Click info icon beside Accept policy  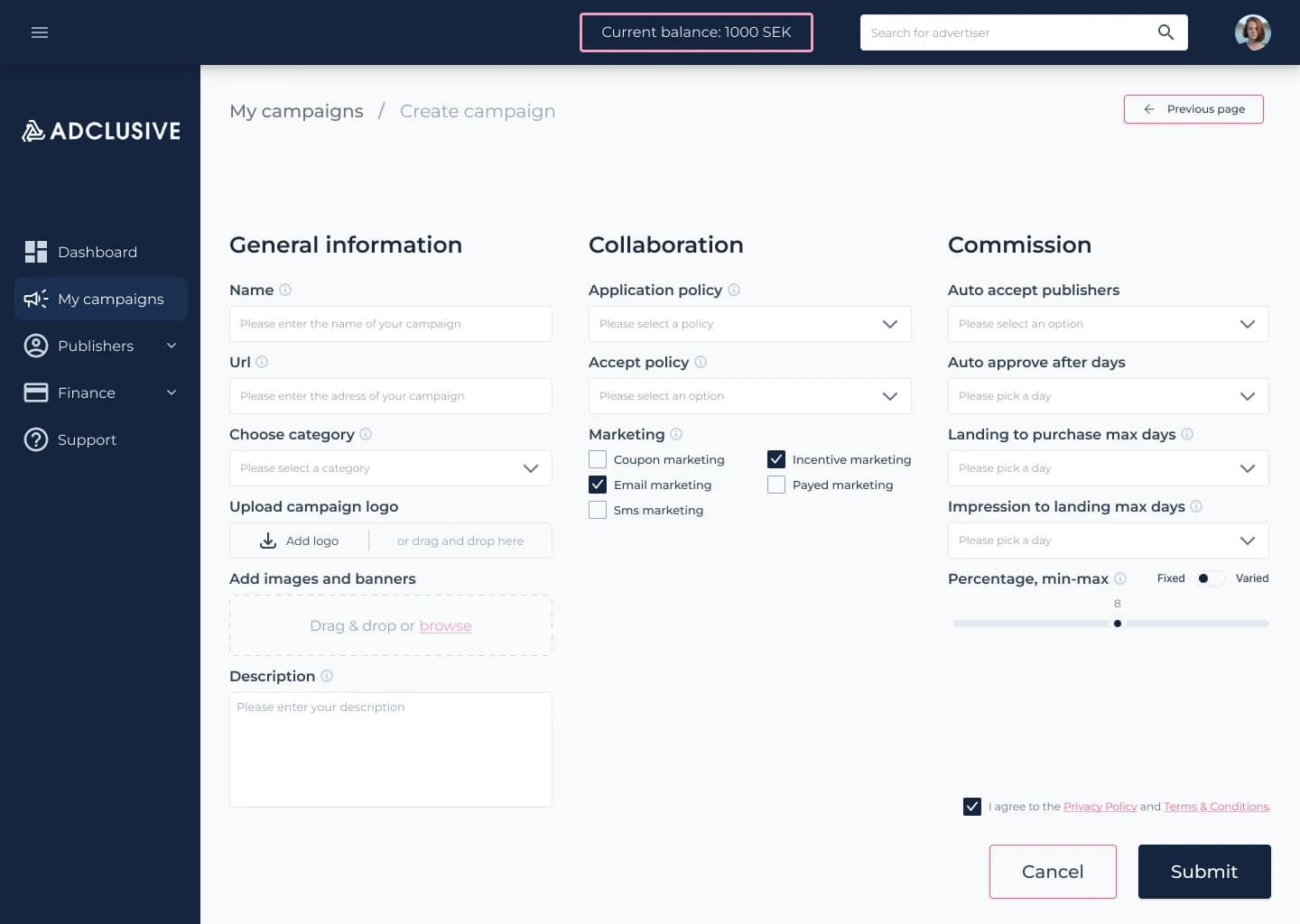click(701, 362)
